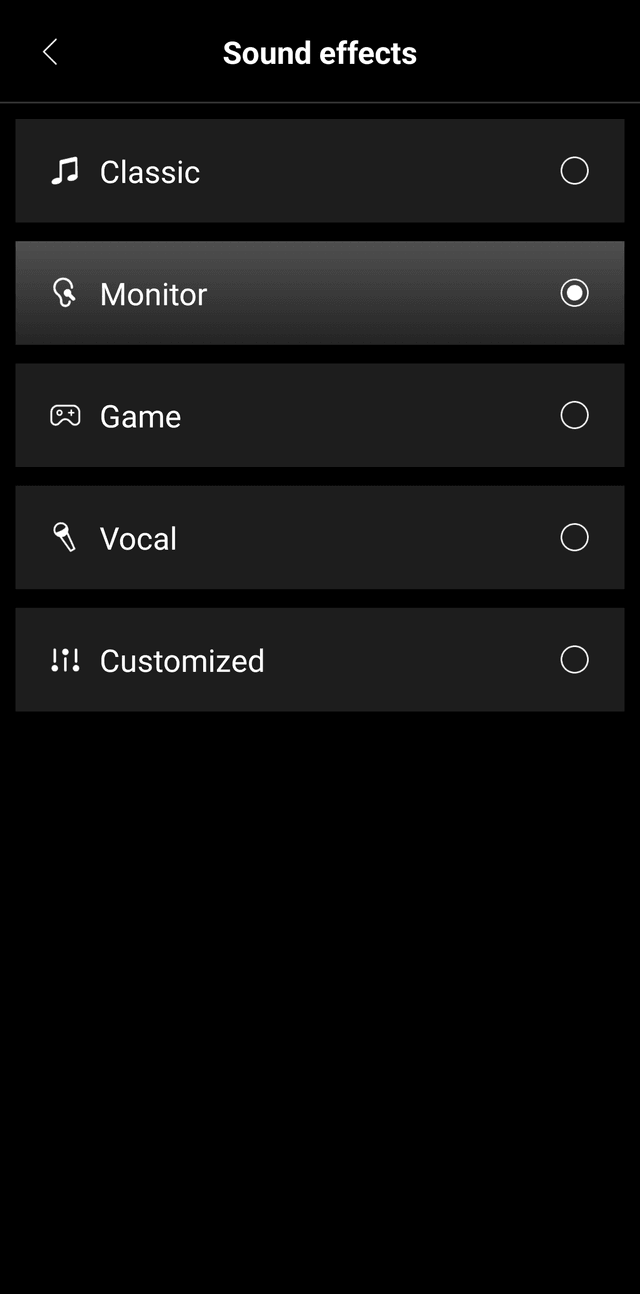This screenshot has height=1294, width=640.
Task: Pick the Classic label text
Action: point(150,172)
